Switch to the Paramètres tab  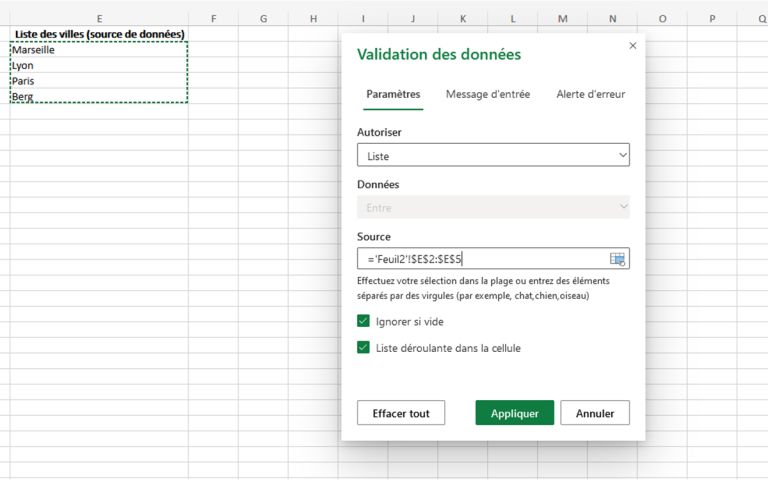pyautogui.click(x=393, y=94)
